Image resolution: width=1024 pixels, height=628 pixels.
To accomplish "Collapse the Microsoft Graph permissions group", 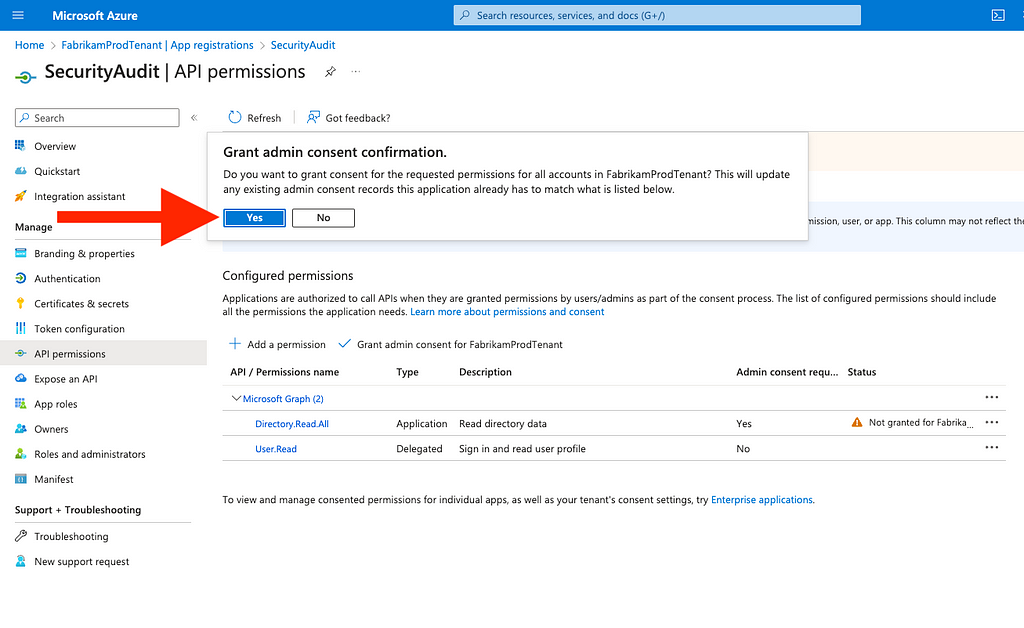I will tap(236, 398).
